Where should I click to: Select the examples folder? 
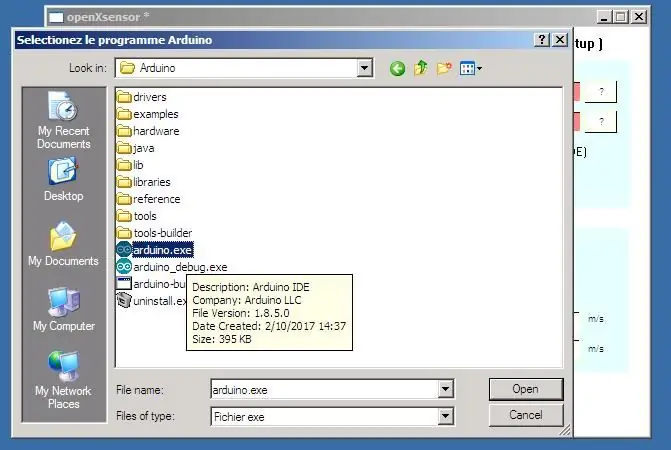[x=148, y=114]
